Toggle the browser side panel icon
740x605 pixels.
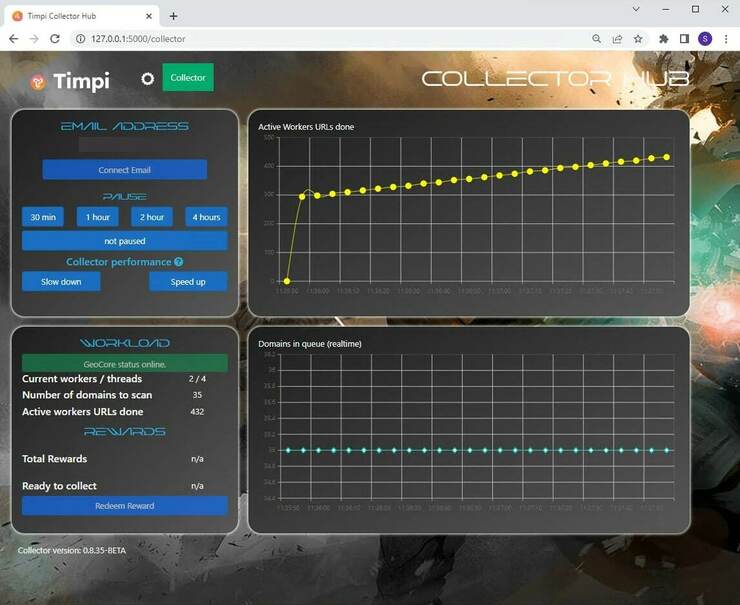pyautogui.click(x=684, y=39)
